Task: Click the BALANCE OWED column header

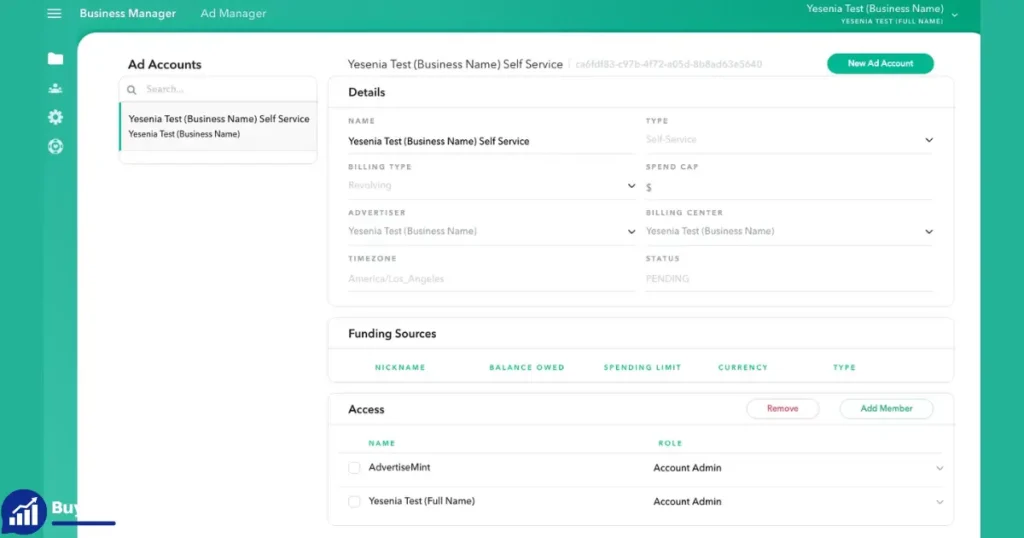Action: (x=527, y=368)
